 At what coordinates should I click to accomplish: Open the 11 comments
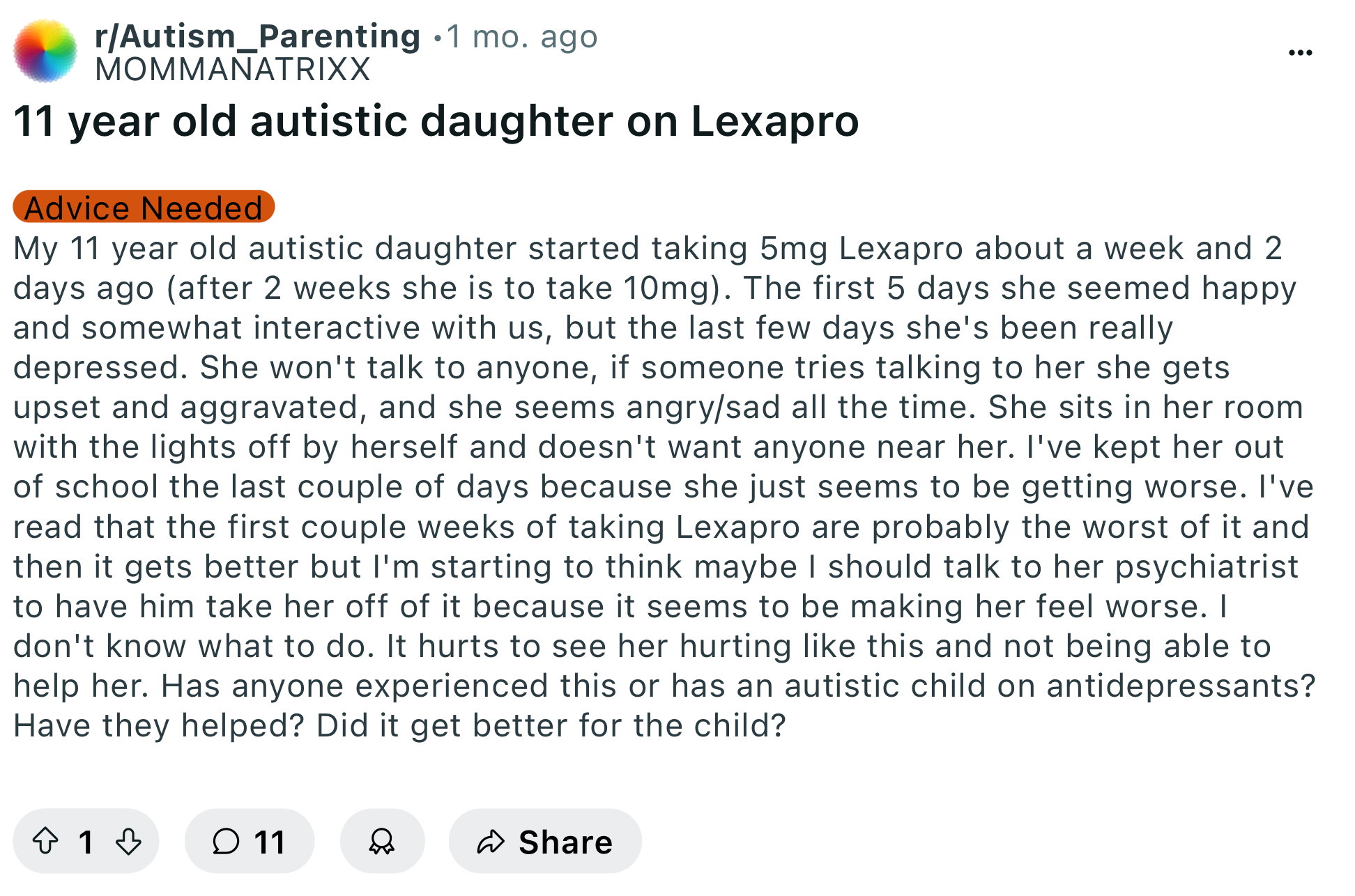click(249, 841)
